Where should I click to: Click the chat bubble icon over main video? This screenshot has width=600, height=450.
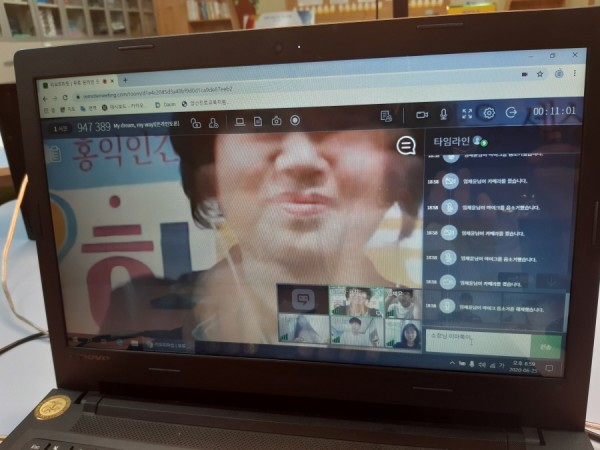coord(406,145)
